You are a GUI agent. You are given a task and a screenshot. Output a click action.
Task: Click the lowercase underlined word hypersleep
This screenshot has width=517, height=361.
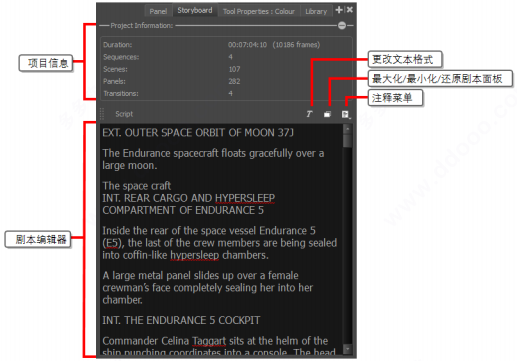point(195,255)
